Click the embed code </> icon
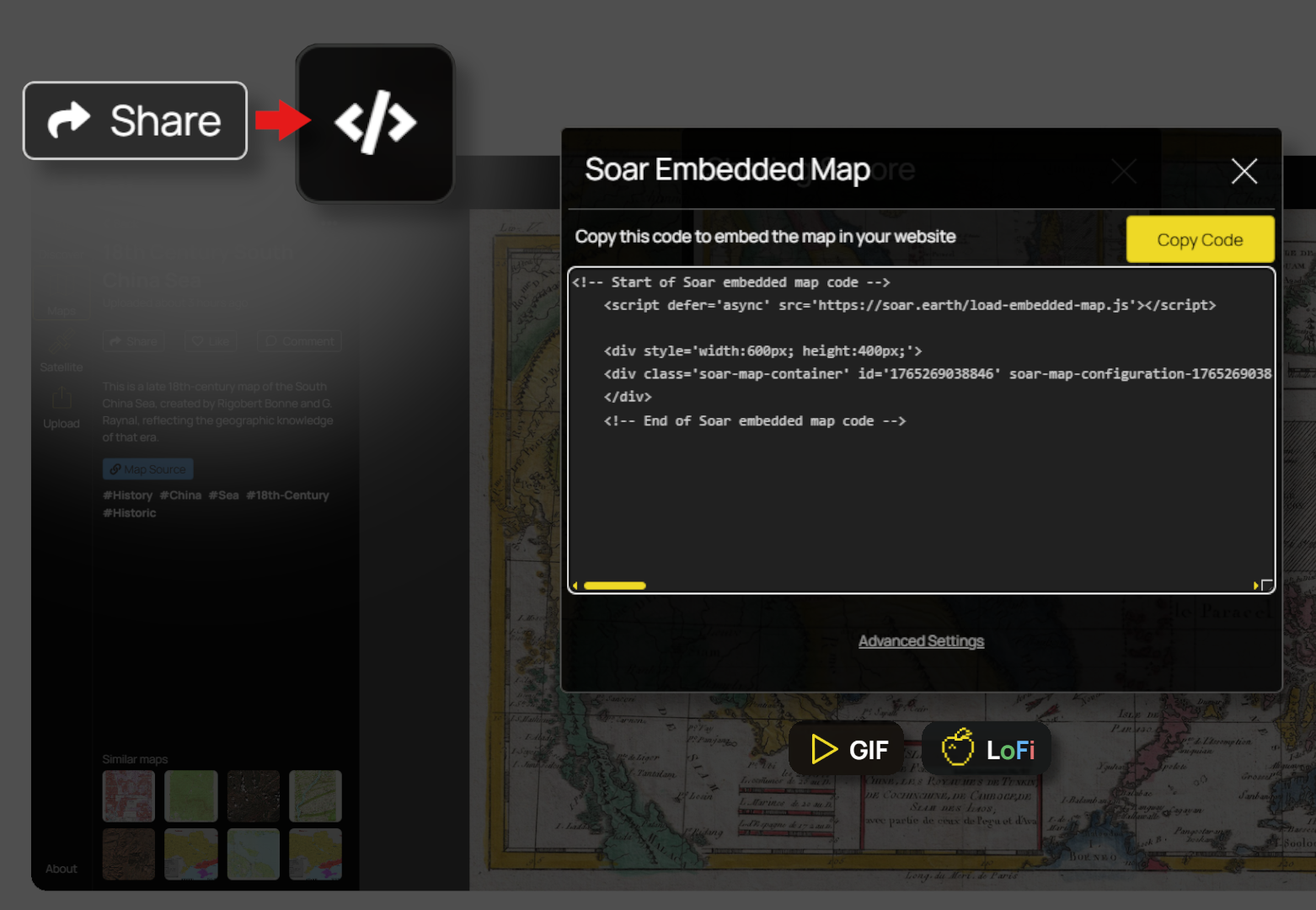Viewport: 1316px width, 910px height. coord(375,123)
